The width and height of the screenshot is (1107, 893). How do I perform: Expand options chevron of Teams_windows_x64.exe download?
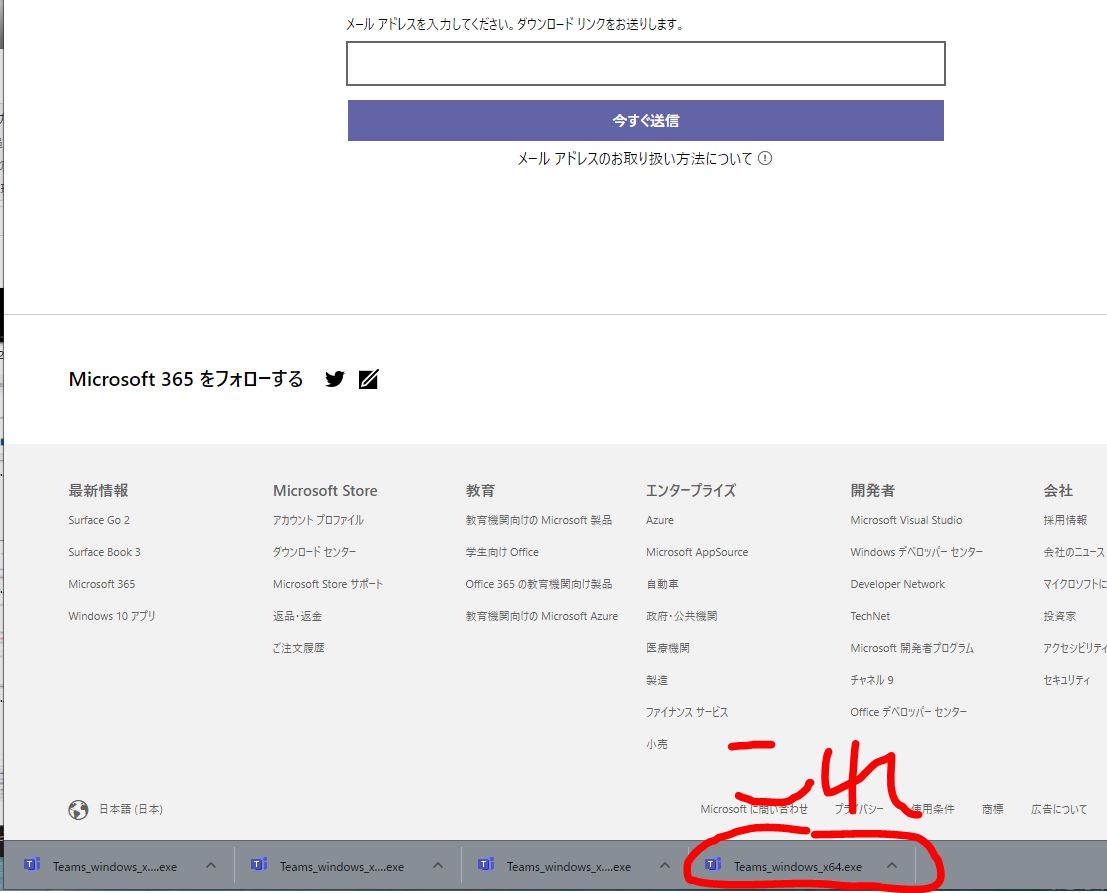[892, 865]
